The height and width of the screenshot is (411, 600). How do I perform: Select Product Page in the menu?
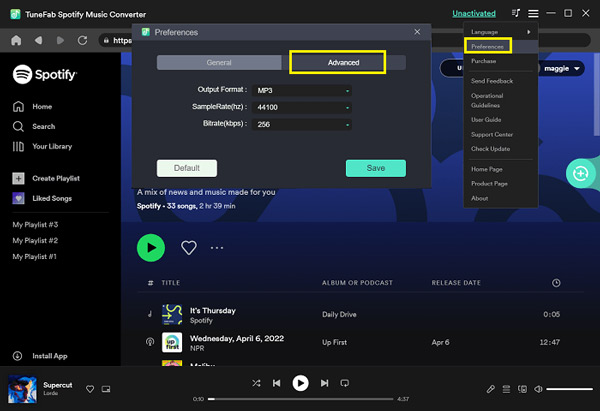point(489,184)
